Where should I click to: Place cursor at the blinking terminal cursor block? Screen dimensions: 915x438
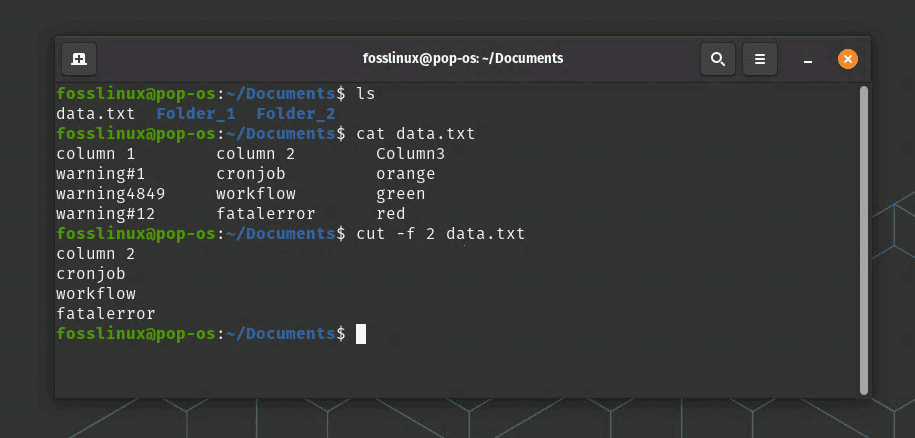(361, 334)
